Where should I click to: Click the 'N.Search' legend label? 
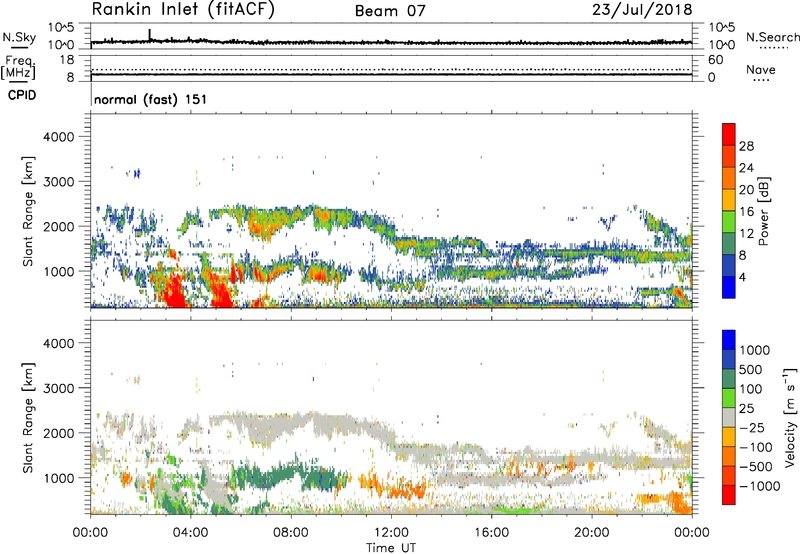772,37
